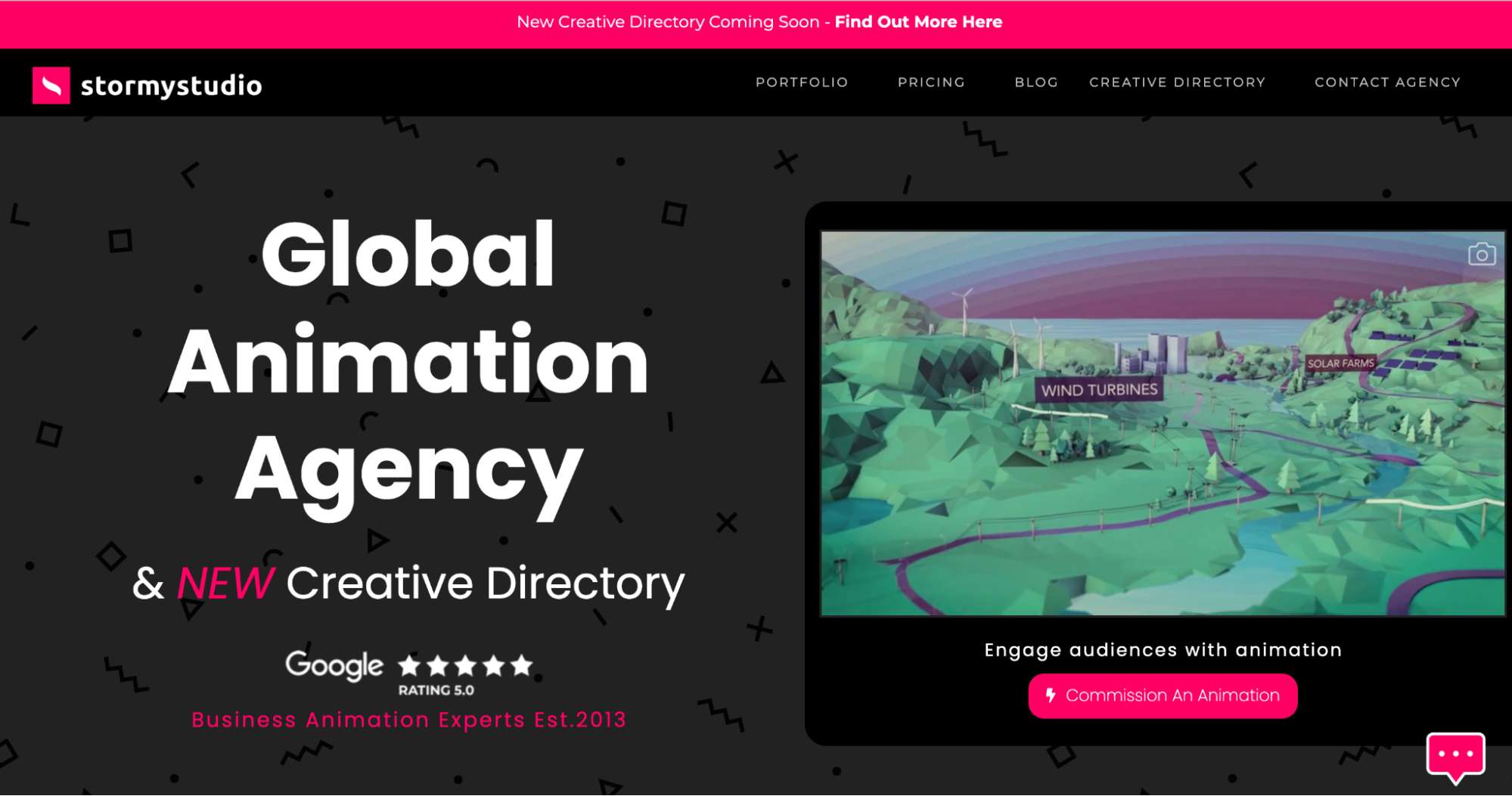Click the Solar Farms label in video

click(x=1340, y=364)
